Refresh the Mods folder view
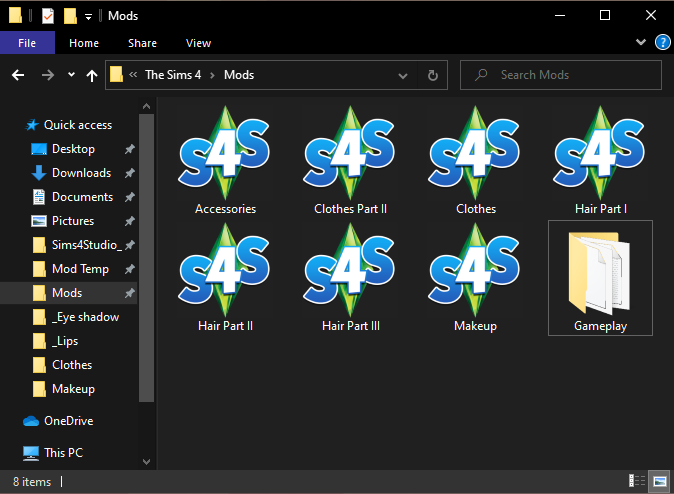 tap(432, 75)
